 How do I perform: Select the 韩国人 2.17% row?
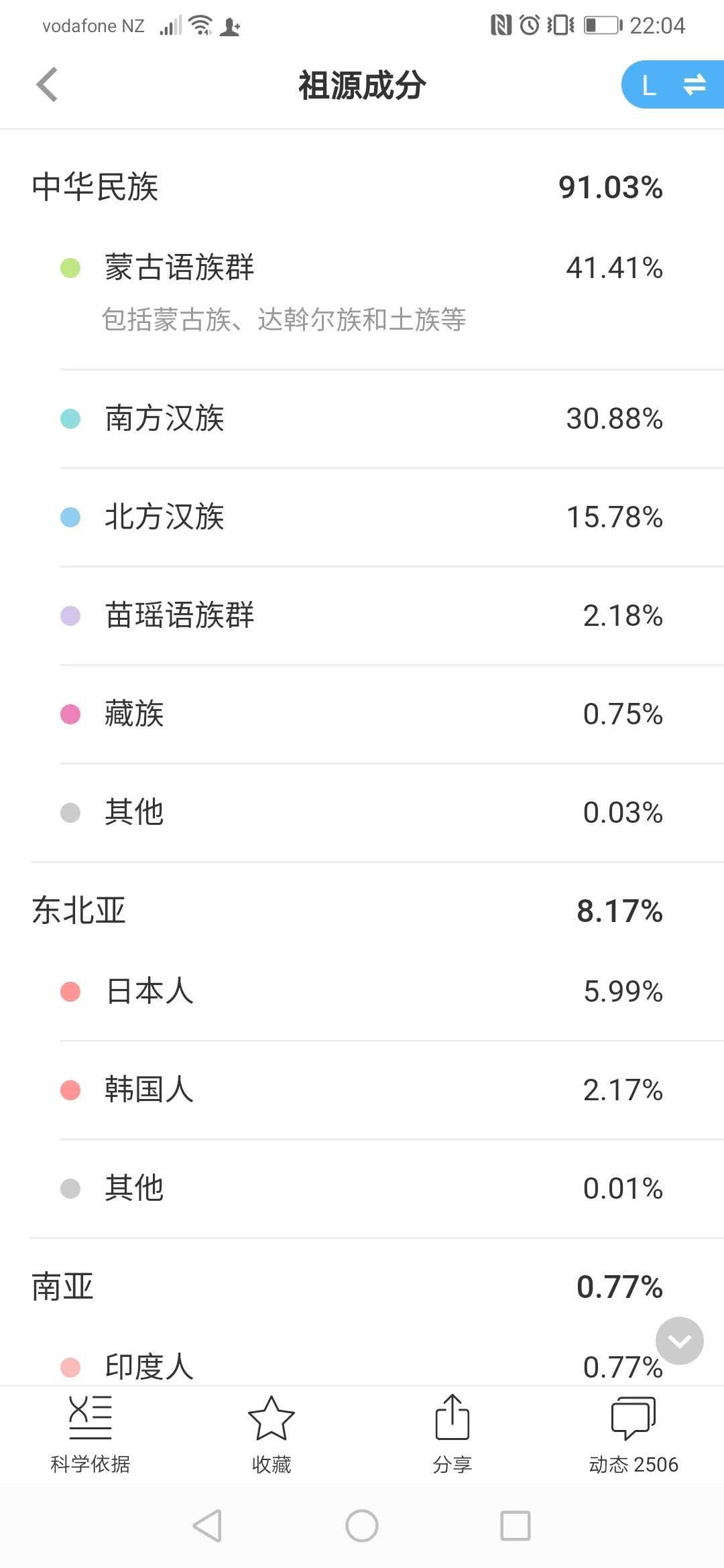(392, 1090)
